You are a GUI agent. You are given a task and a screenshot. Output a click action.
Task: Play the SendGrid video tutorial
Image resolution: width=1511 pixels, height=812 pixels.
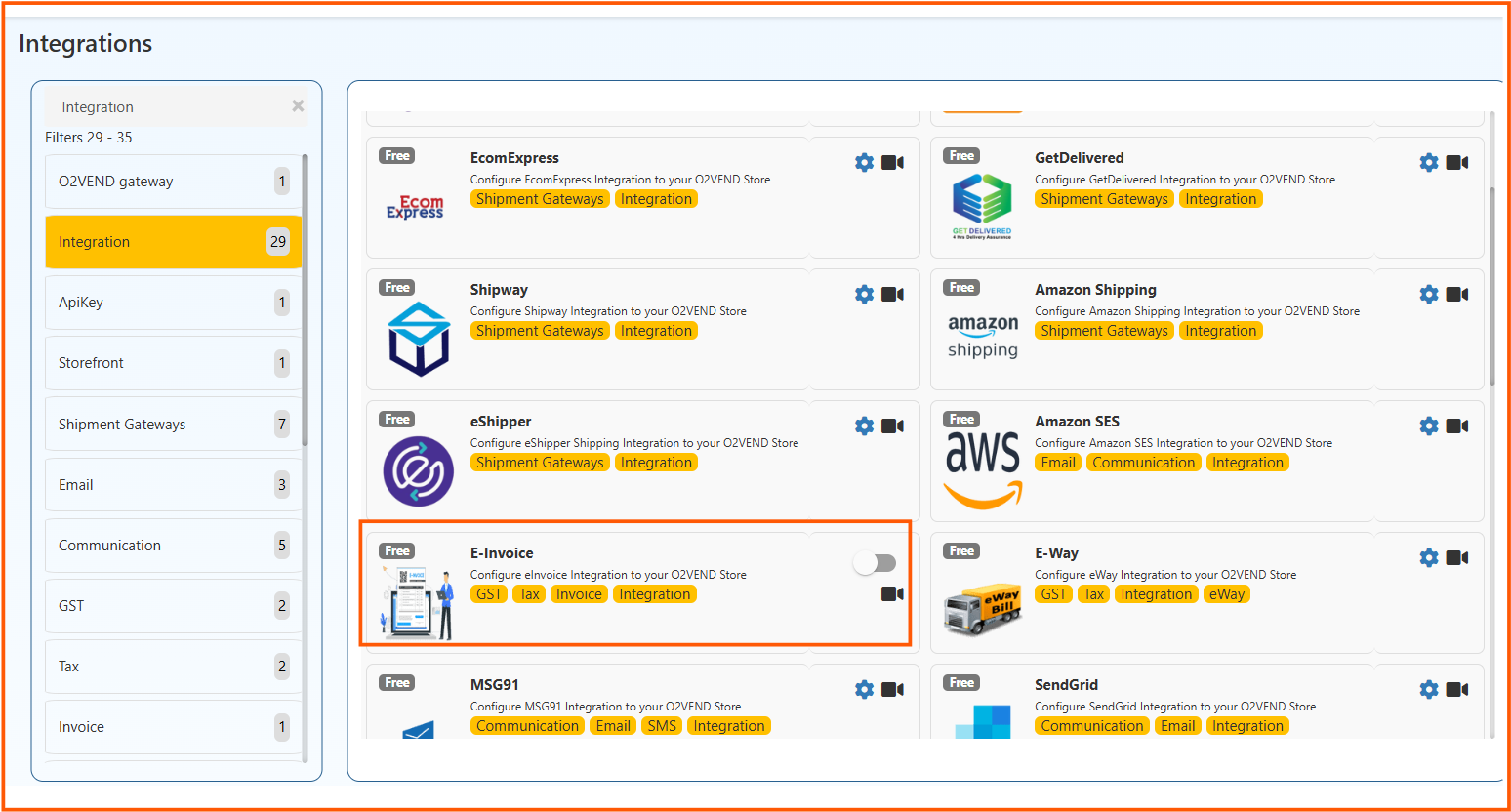tap(1457, 689)
